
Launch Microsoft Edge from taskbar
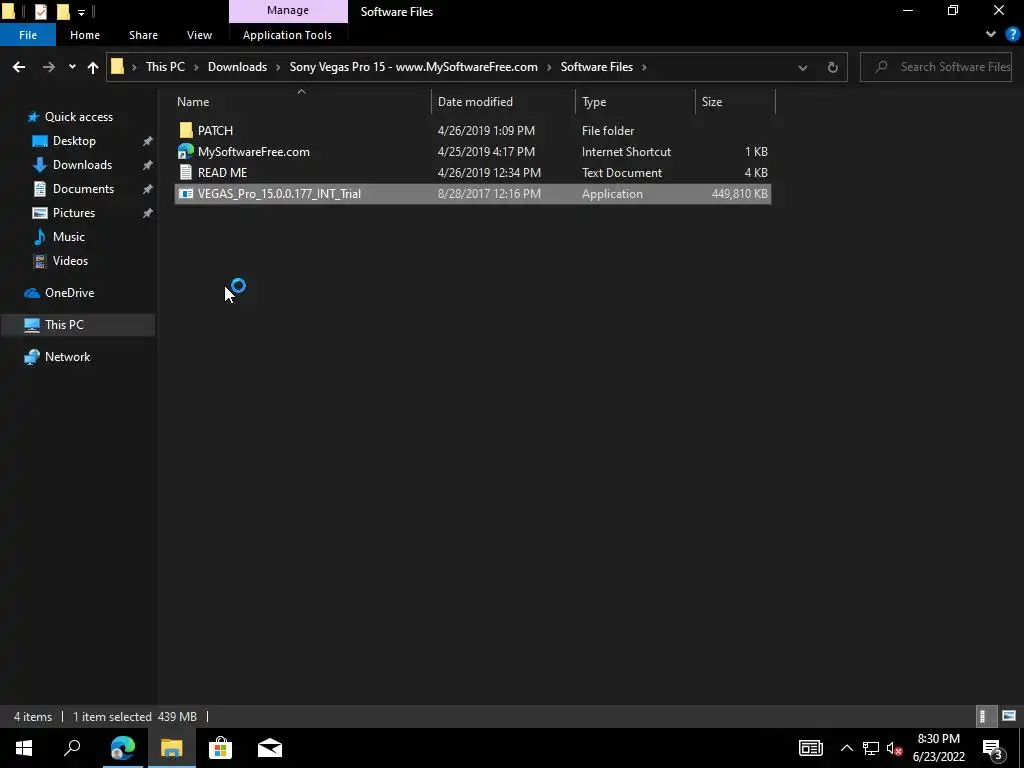(x=122, y=748)
